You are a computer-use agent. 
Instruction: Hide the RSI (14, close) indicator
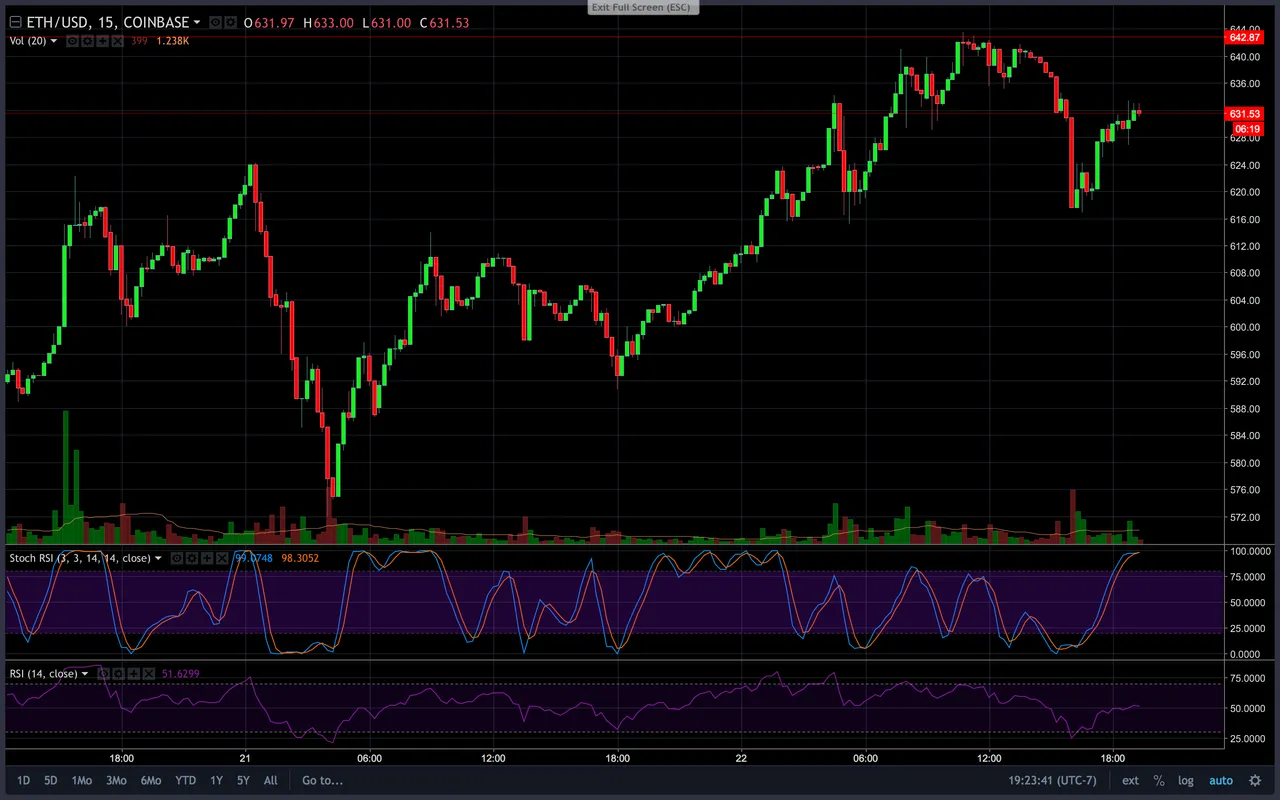coord(104,674)
